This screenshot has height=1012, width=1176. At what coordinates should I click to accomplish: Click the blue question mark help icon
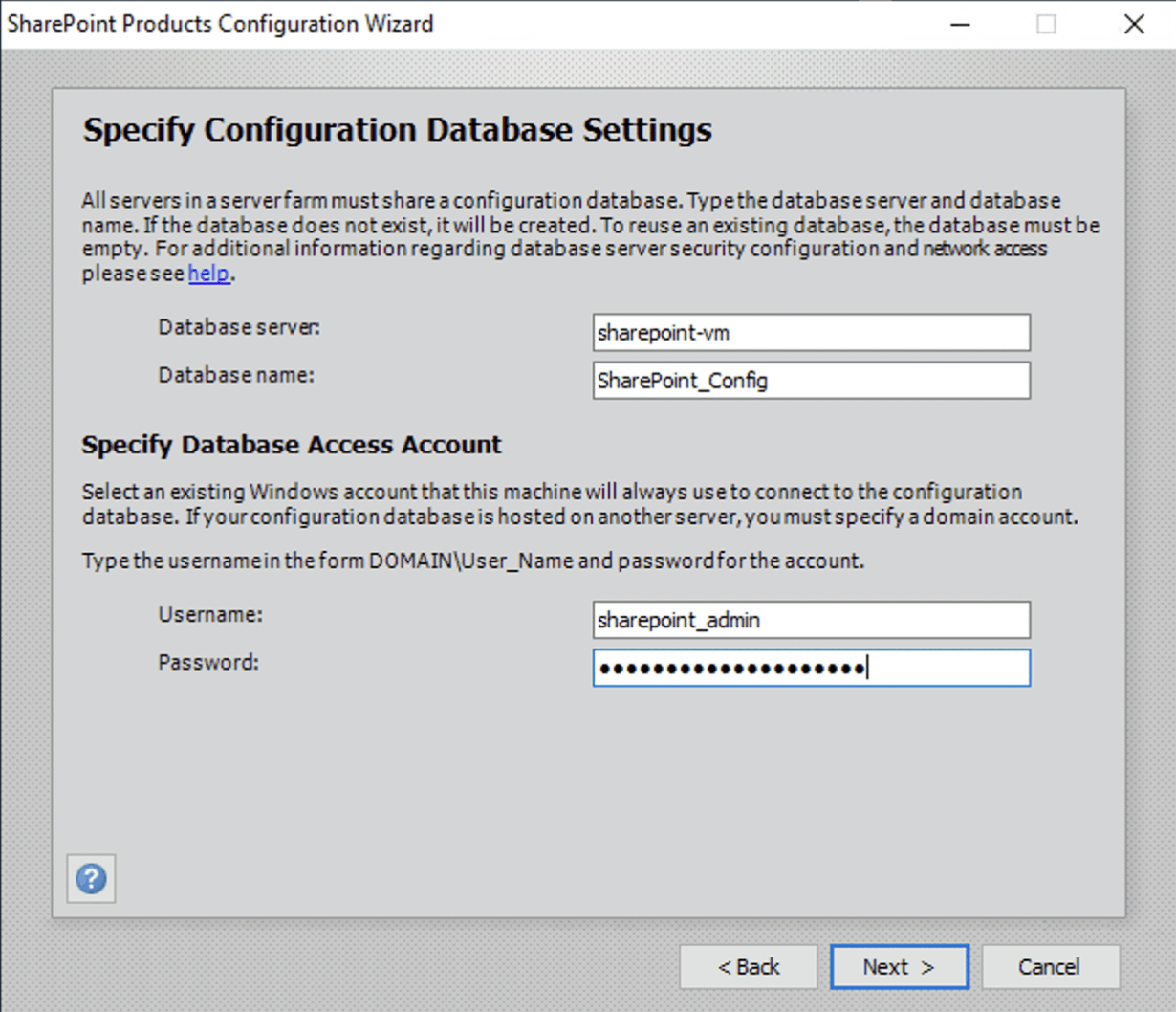(x=91, y=878)
